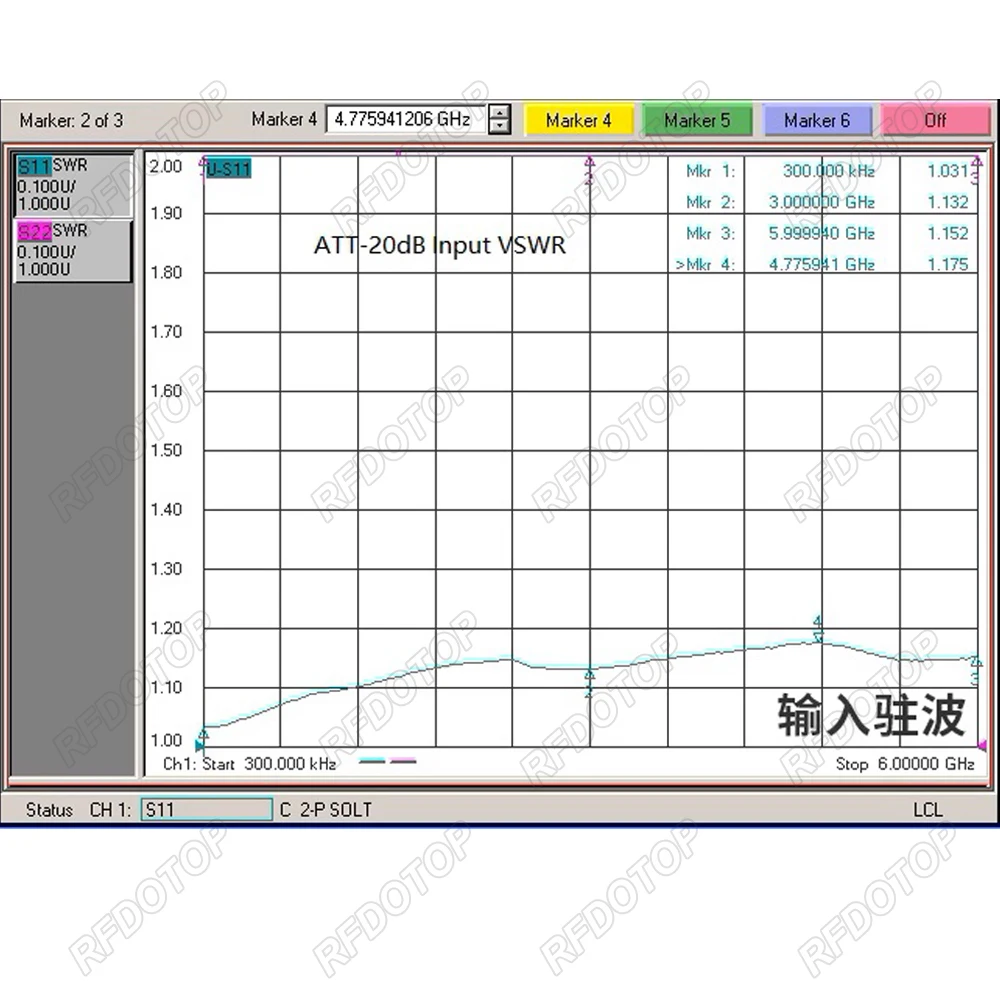This screenshot has height=1000, width=1000.
Task: Click the yellow Marker 4 button
Action: (x=578, y=120)
